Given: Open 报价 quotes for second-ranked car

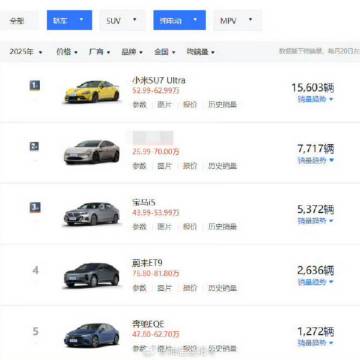Looking at the screenshot, I should tap(190, 166).
